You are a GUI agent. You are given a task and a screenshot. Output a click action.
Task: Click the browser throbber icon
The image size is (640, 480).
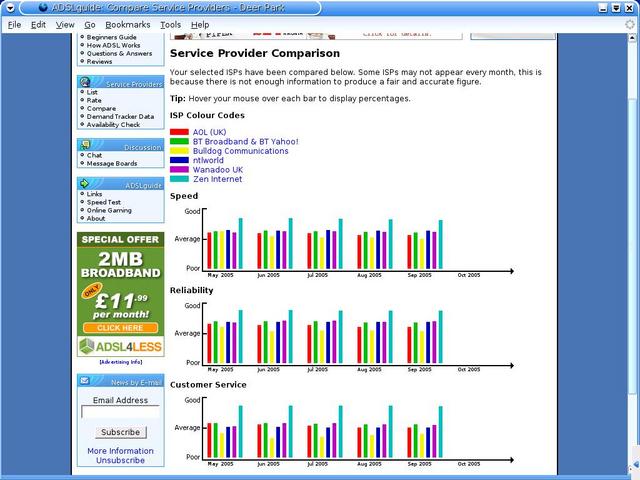pyautogui.click(x=629, y=24)
